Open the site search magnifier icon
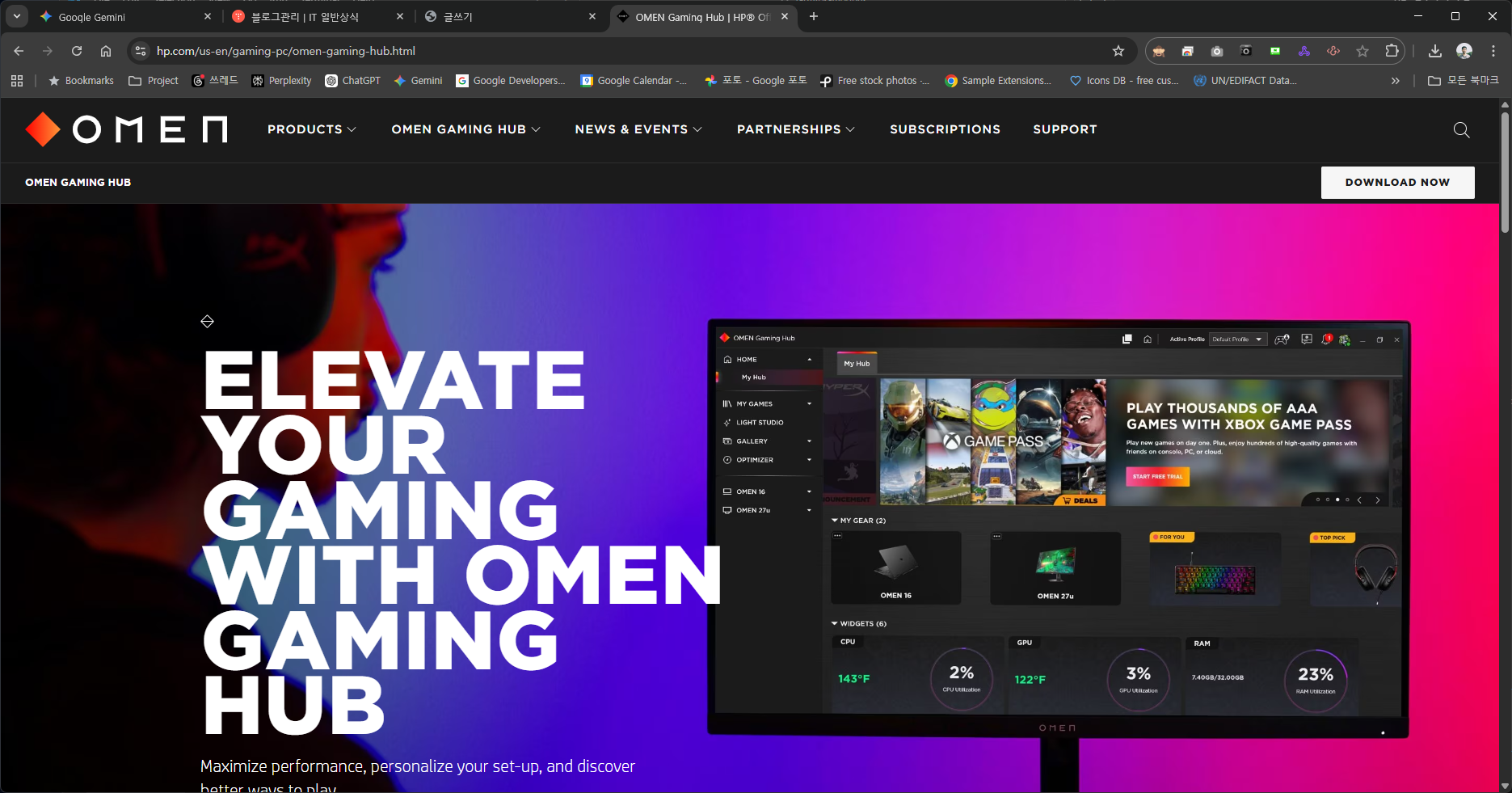1512x793 pixels. (x=1461, y=130)
